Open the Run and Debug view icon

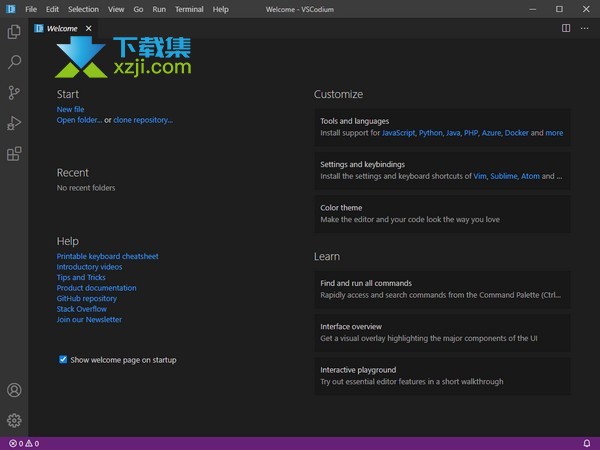tap(14, 123)
